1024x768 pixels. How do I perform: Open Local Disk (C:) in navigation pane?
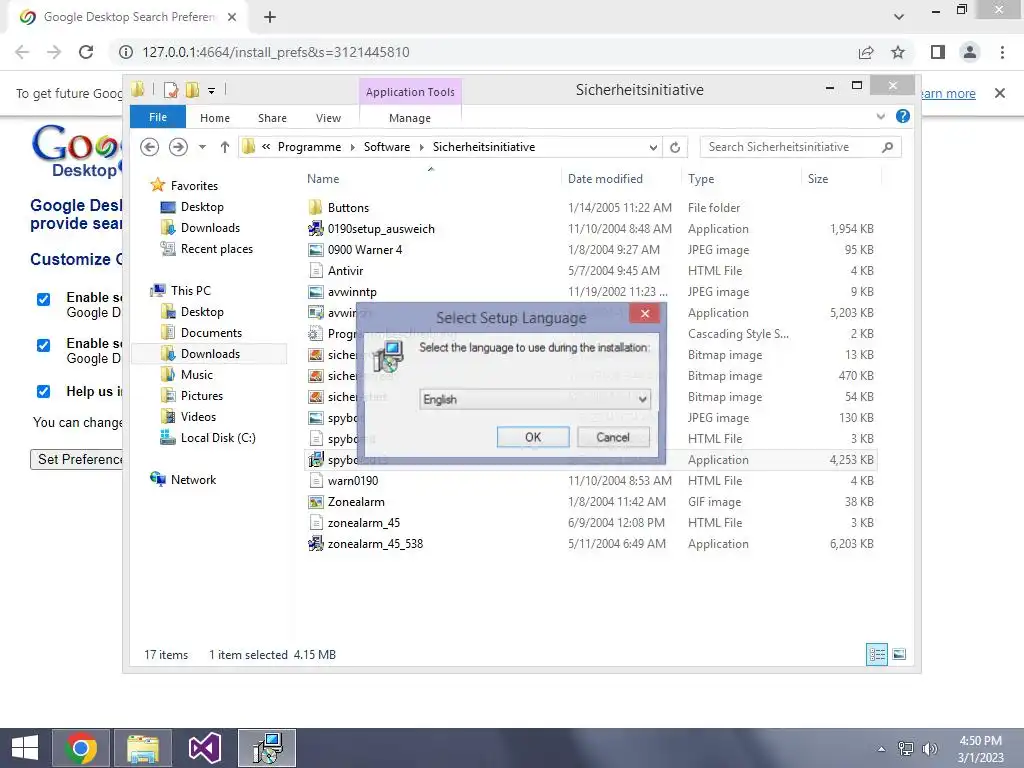217,438
